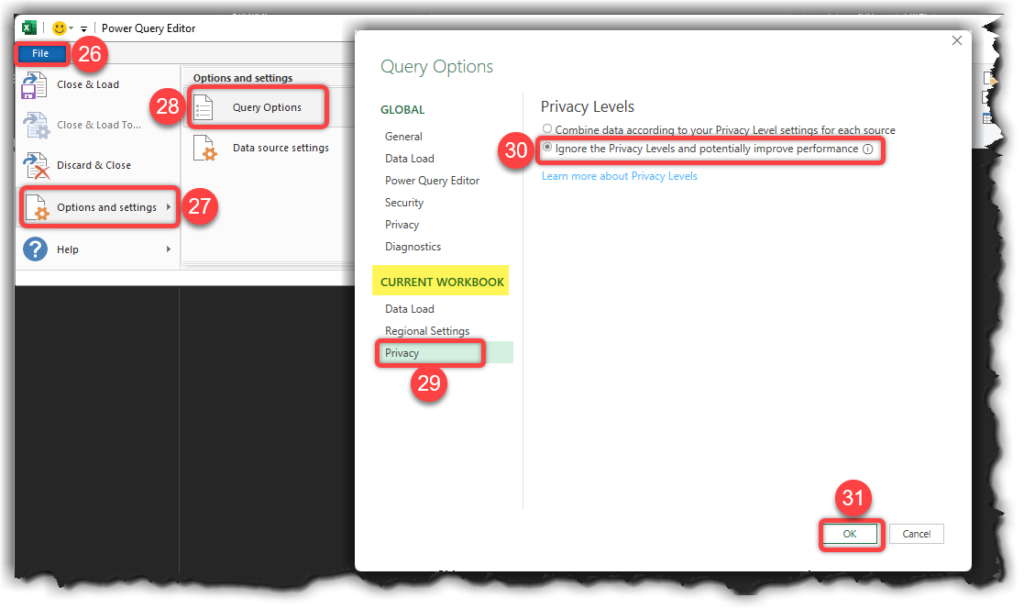Click the Close & Load icon
The image size is (1024, 609).
click(x=34, y=86)
